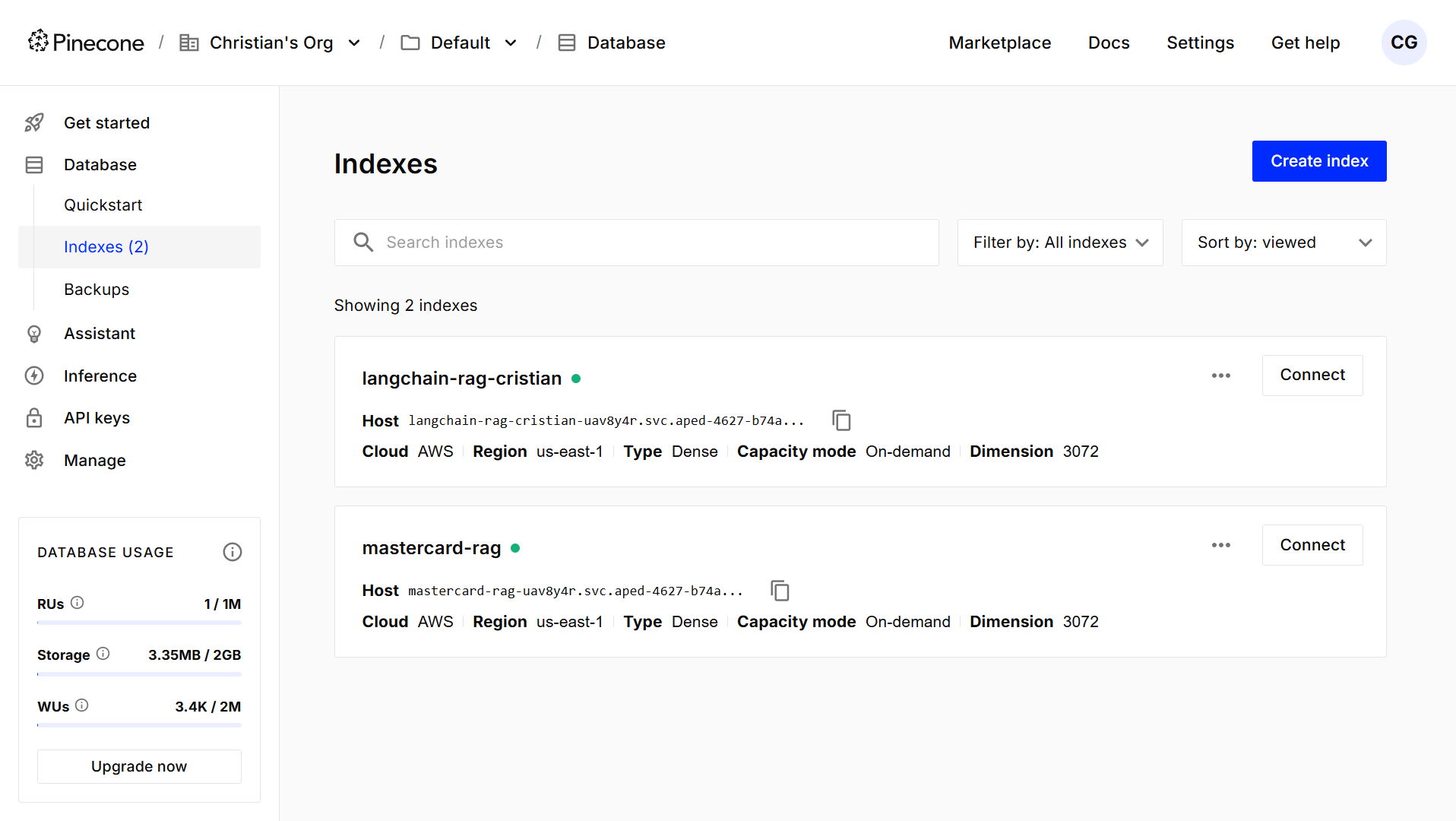Click the Storage usage progress bar
1456x821 pixels.
(x=139, y=674)
